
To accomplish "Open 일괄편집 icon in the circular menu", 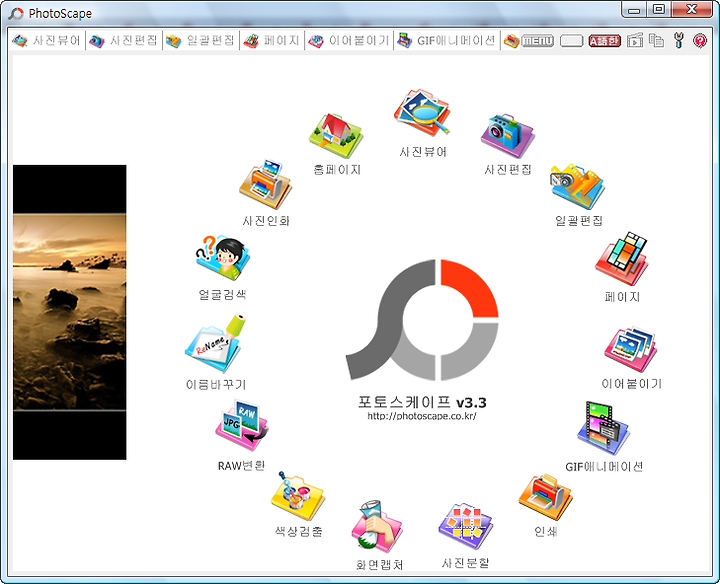I will [577, 185].
